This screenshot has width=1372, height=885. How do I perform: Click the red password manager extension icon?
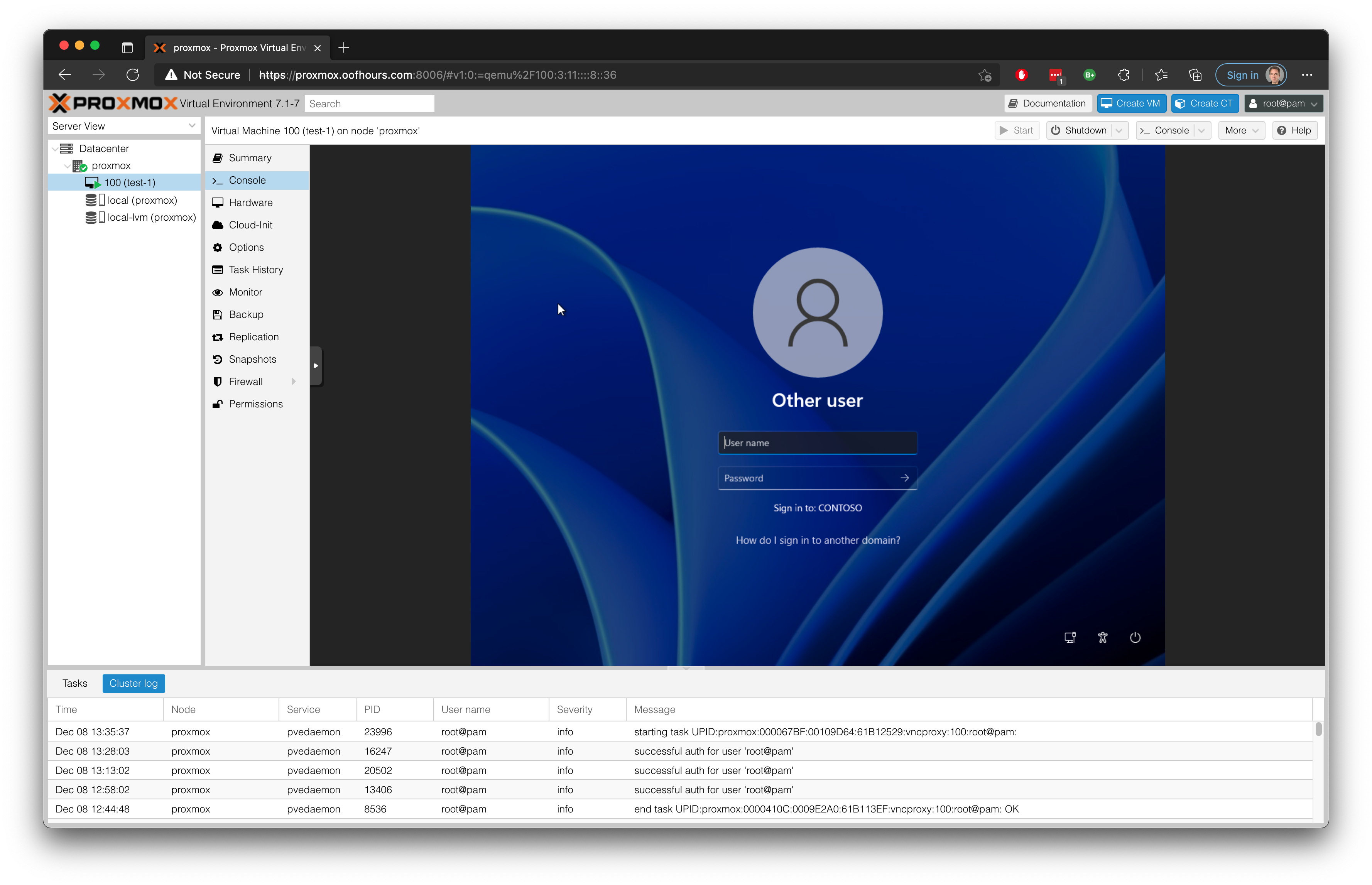click(1056, 75)
